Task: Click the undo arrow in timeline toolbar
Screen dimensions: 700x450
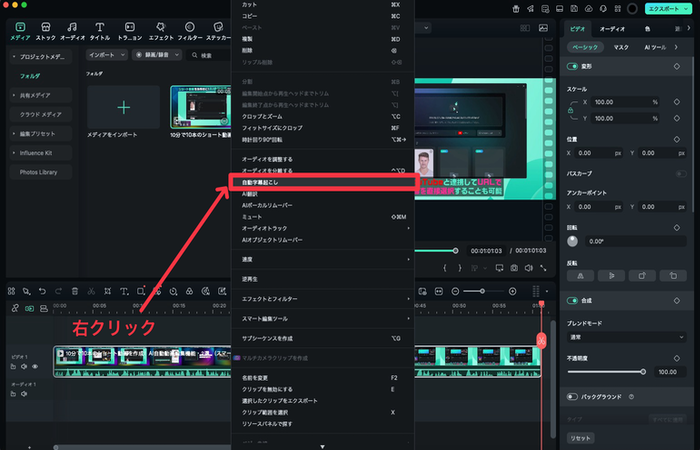Action: click(x=43, y=291)
